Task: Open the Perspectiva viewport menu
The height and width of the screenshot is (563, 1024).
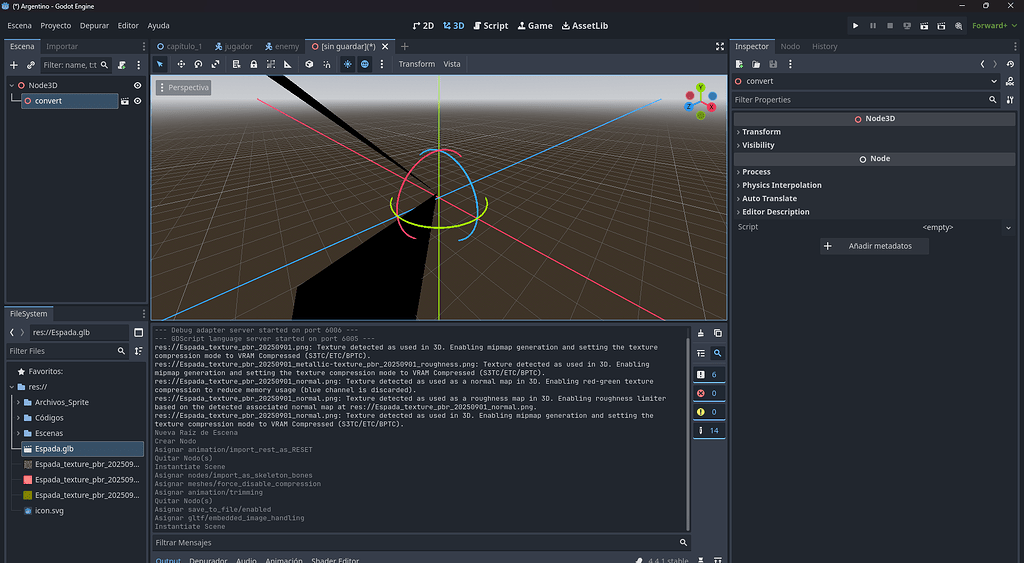Action: click(x=184, y=88)
